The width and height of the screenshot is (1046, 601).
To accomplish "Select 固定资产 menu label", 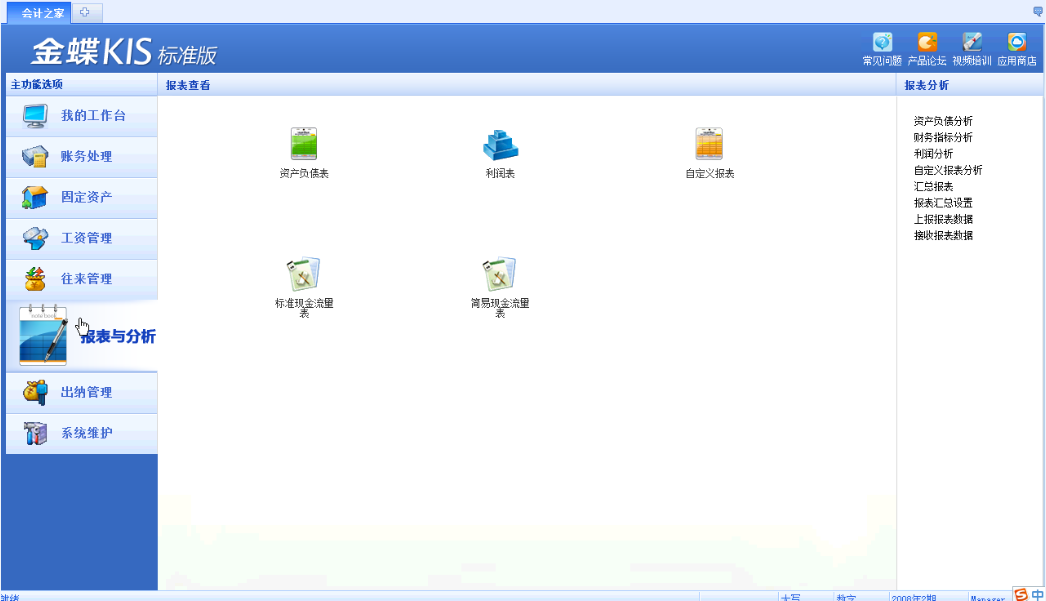I will point(86,197).
